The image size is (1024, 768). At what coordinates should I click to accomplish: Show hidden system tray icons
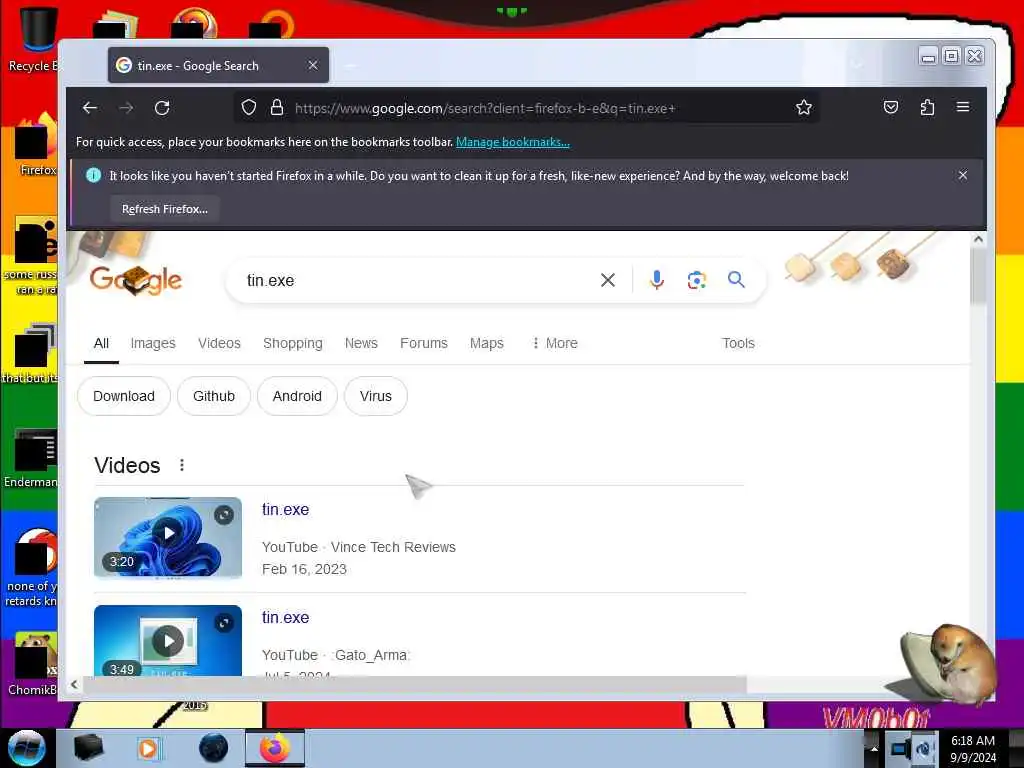tap(874, 748)
